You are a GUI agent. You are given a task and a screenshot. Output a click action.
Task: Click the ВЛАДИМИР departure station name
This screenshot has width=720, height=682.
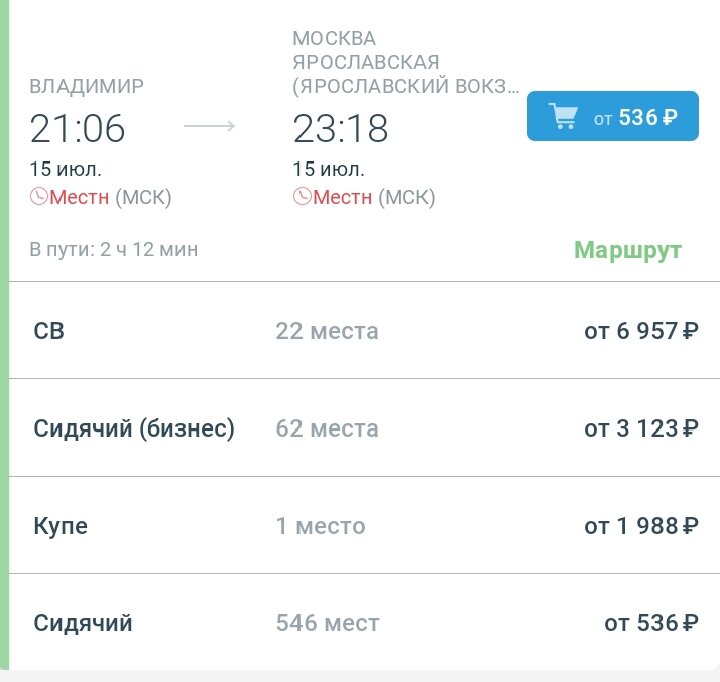(86, 86)
